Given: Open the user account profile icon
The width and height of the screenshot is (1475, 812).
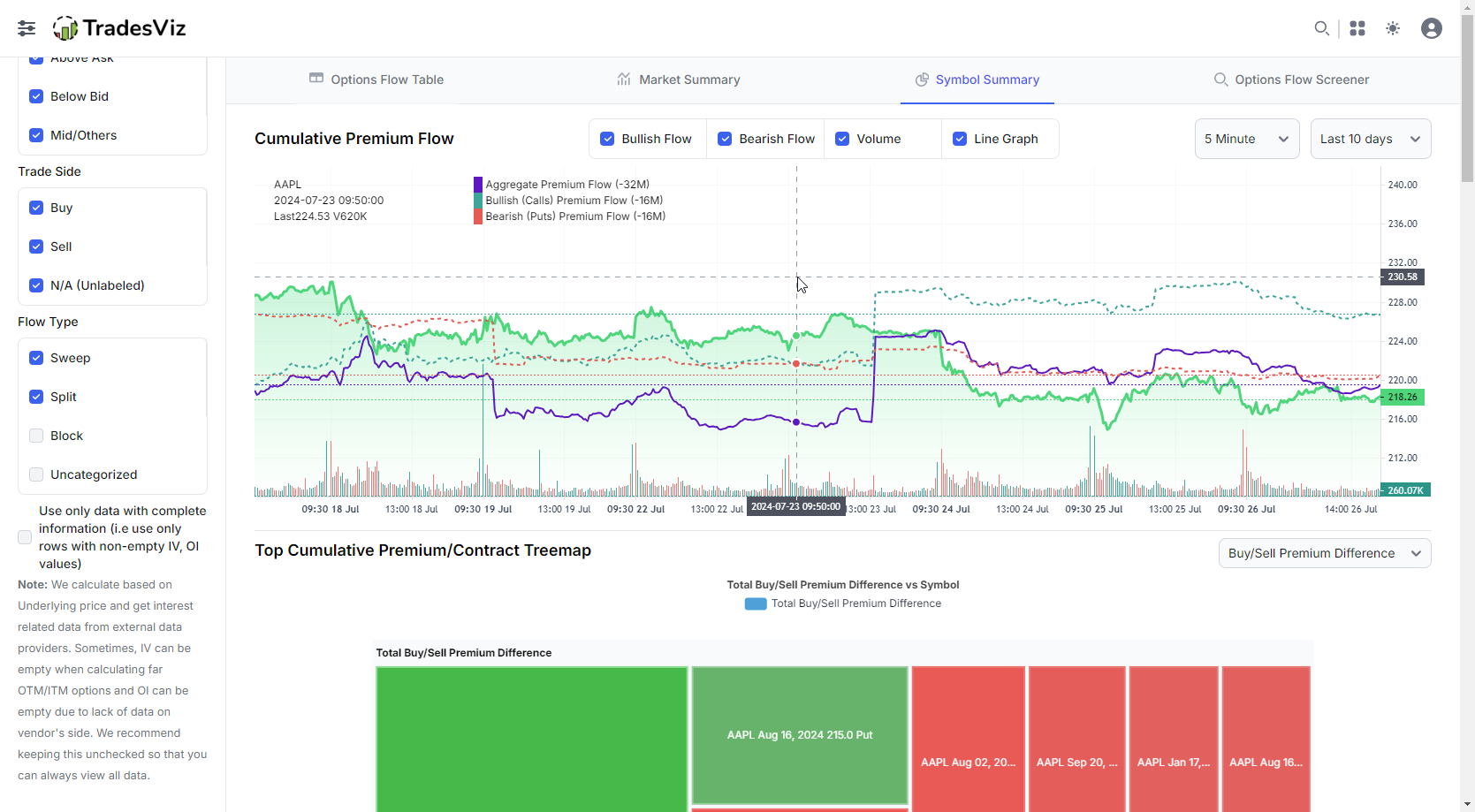Looking at the screenshot, I should [x=1432, y=28].
